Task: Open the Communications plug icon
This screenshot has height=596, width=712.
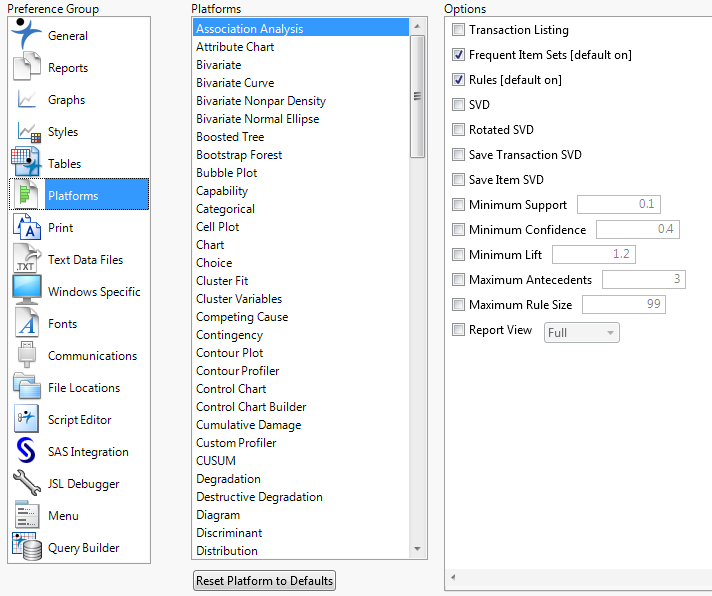Action: point(26,355)
